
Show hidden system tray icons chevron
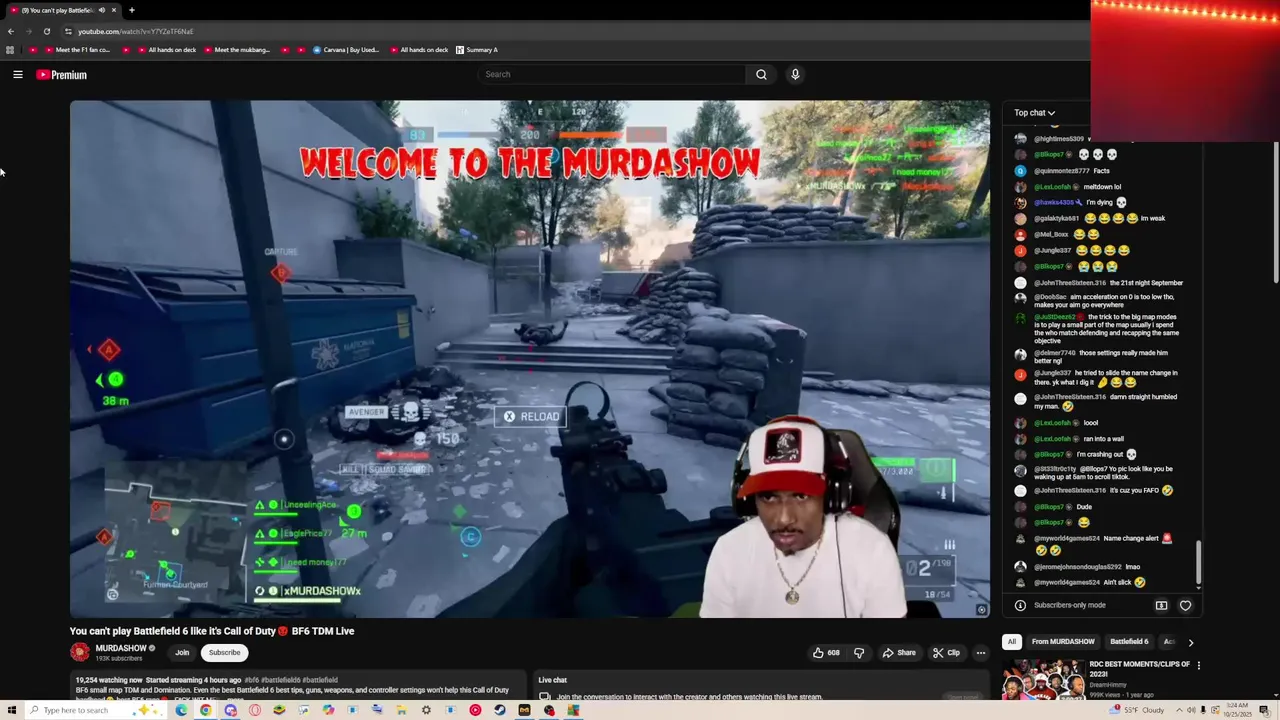[1177, 710]
